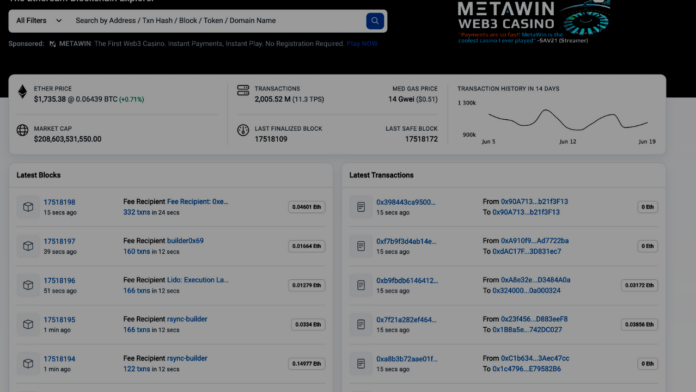Open sender address 0xC1b634...3Aec47cc
This screenshot has width=696, height=392.
coord(535,358)
